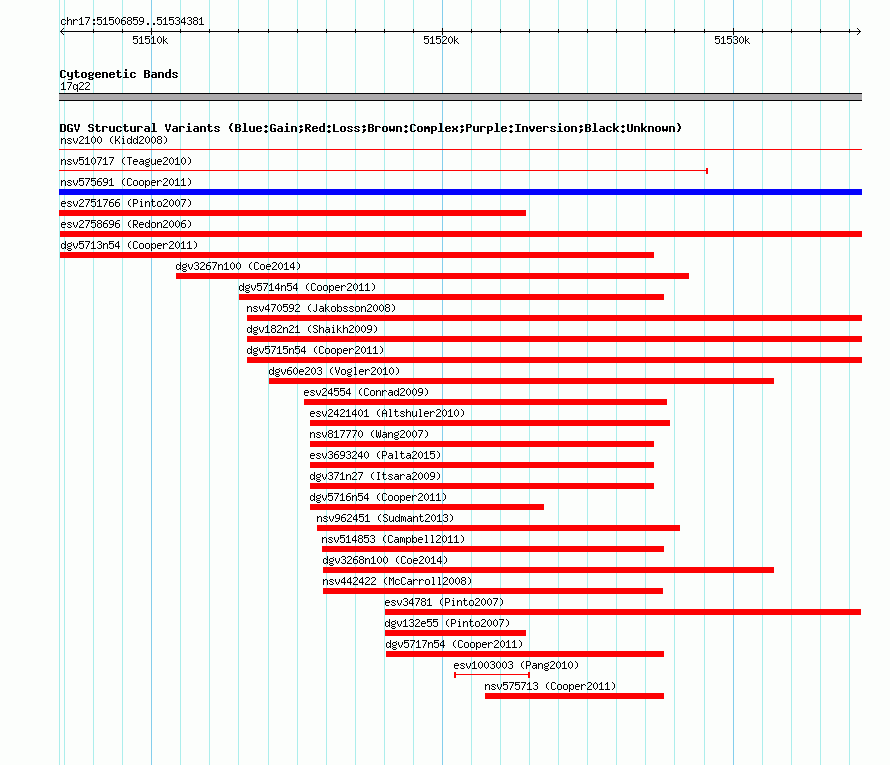Click dgv5715n54 (Cooper2011) label
This screenshot has width=890, height=765.
pyautogui.click(x=315, y=350)
